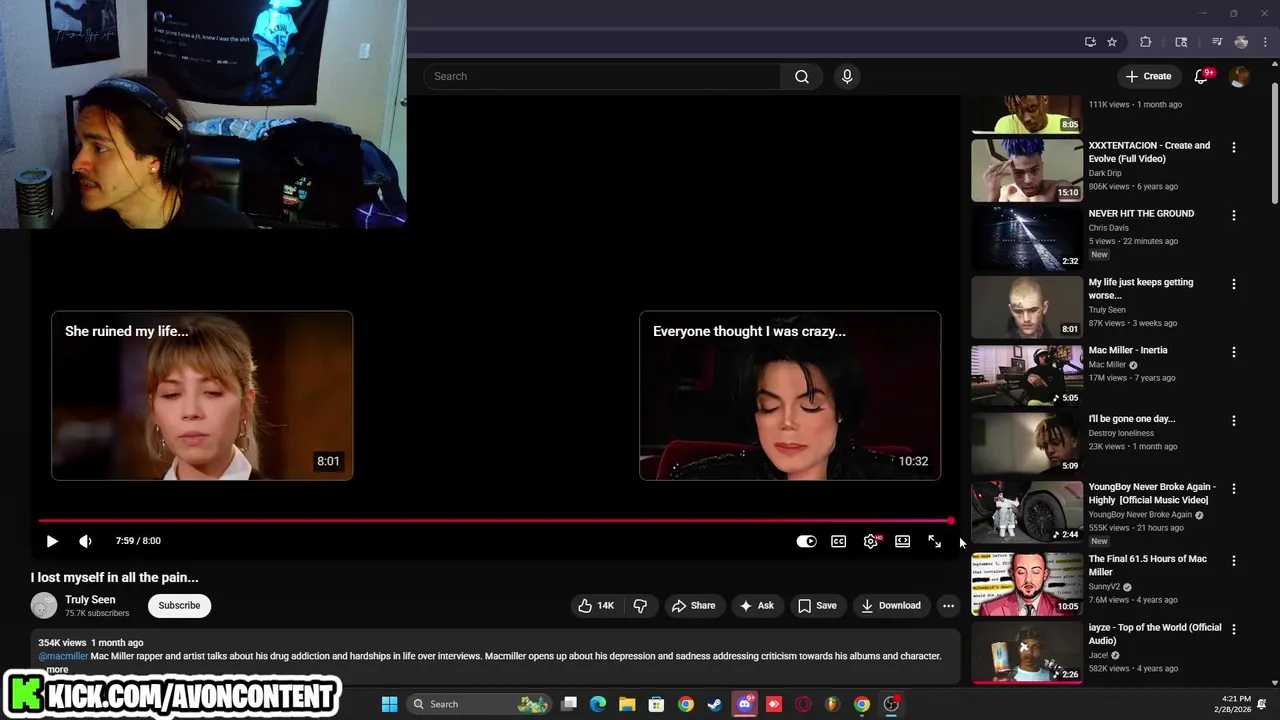Bookmark this page with star icon
This screenshot has height=720, width=1280.
[1112, 42]
